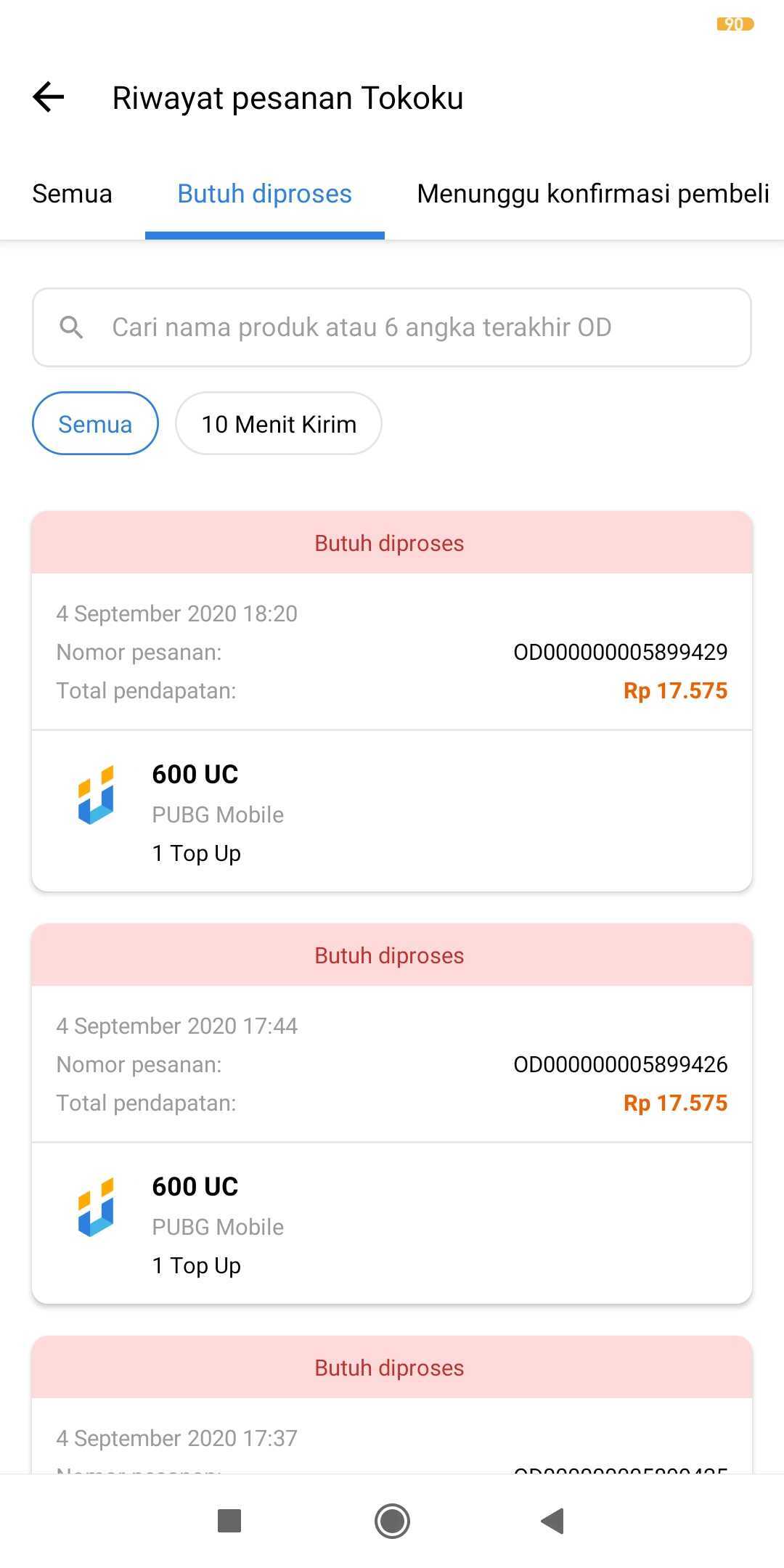
Task: Select the Semua filter chip
Action: pyautogui.click(x=95, y=424)
